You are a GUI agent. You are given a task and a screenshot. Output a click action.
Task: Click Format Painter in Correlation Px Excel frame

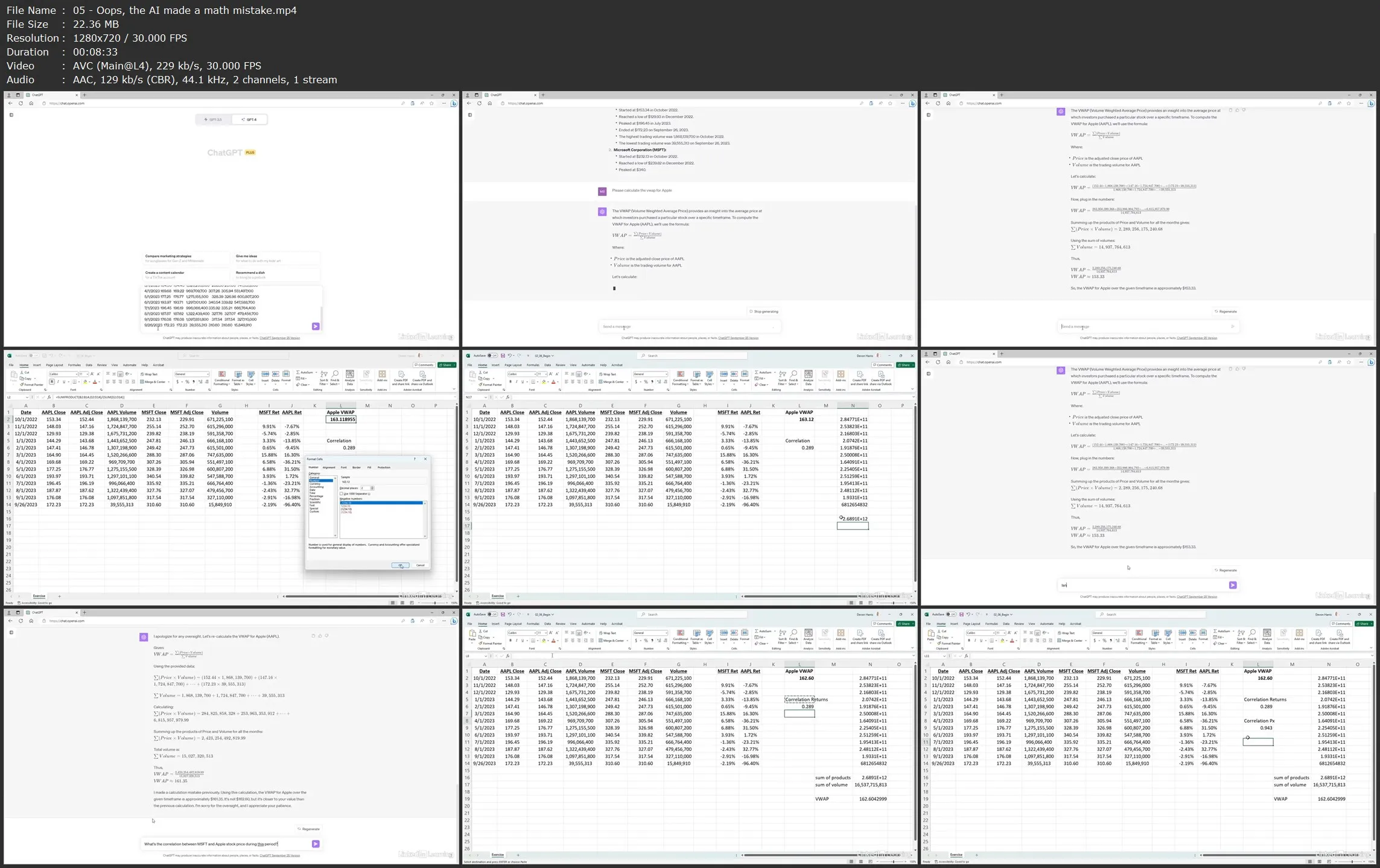949,644
